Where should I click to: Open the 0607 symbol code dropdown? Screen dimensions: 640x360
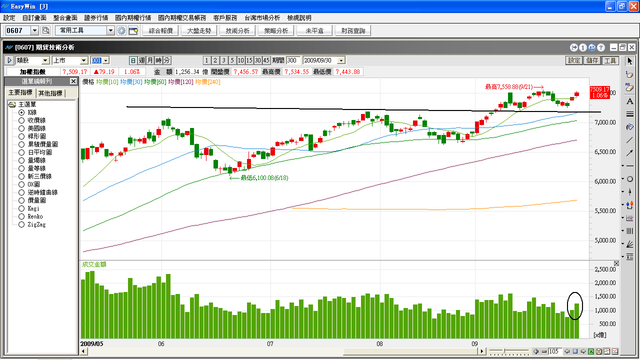coord(35,31)
